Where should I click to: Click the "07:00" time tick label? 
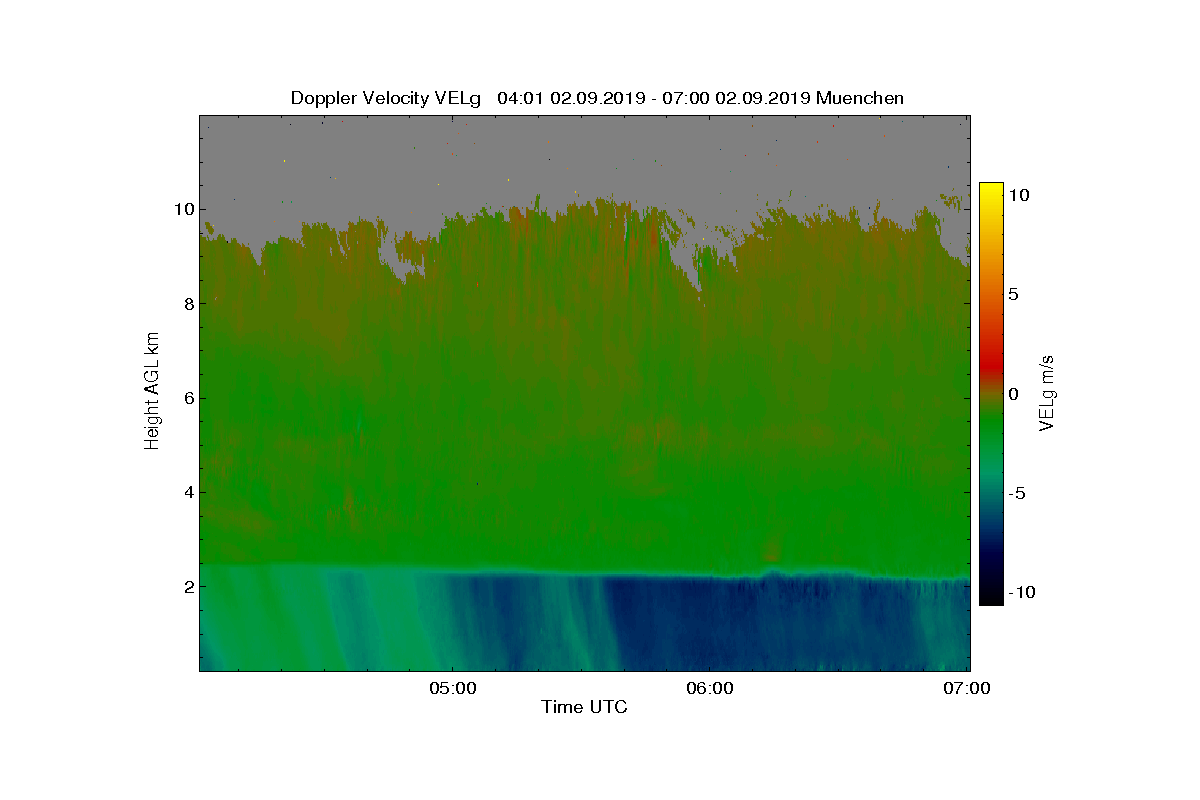[968, 688]
